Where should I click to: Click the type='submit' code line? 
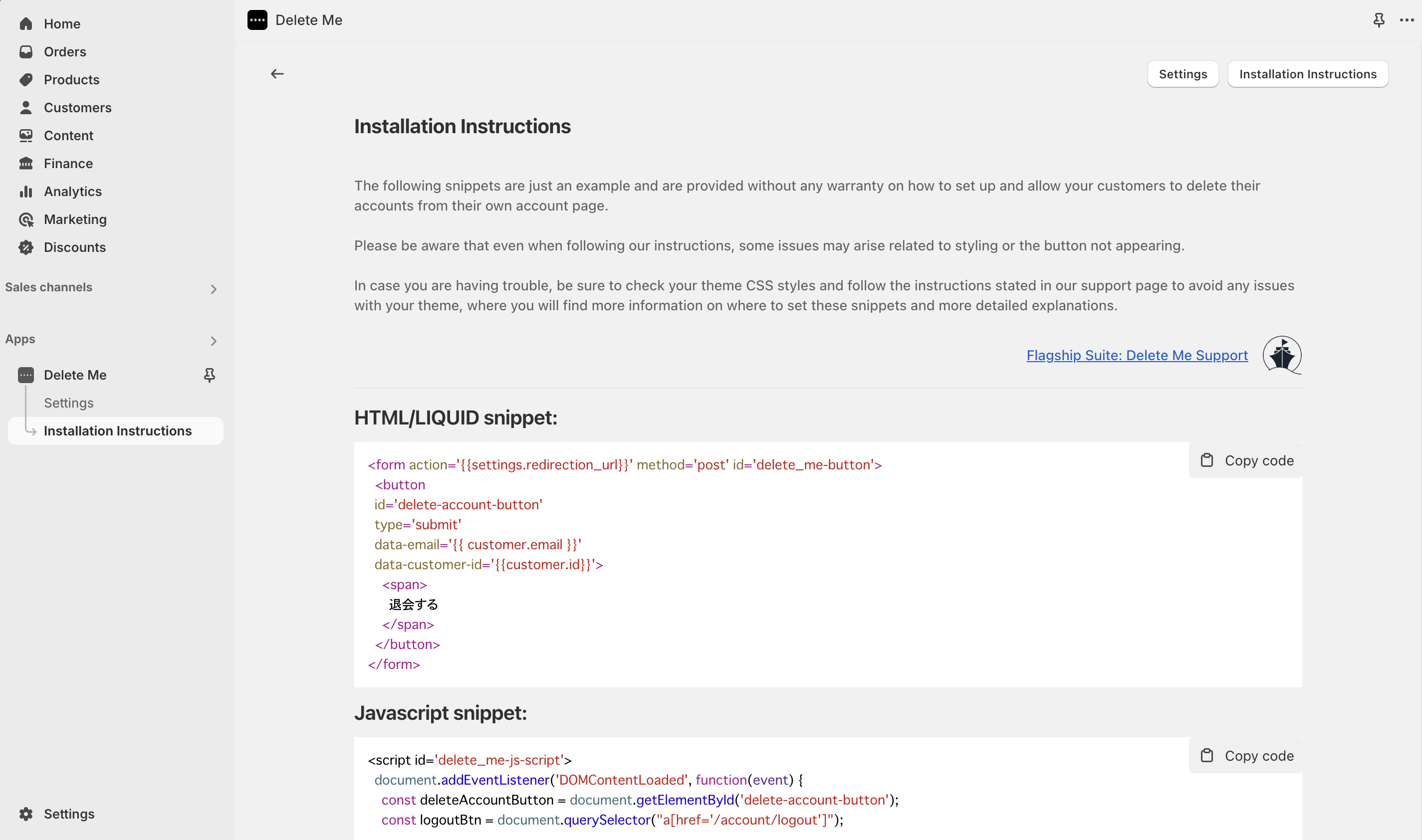(x=418, y=524)
